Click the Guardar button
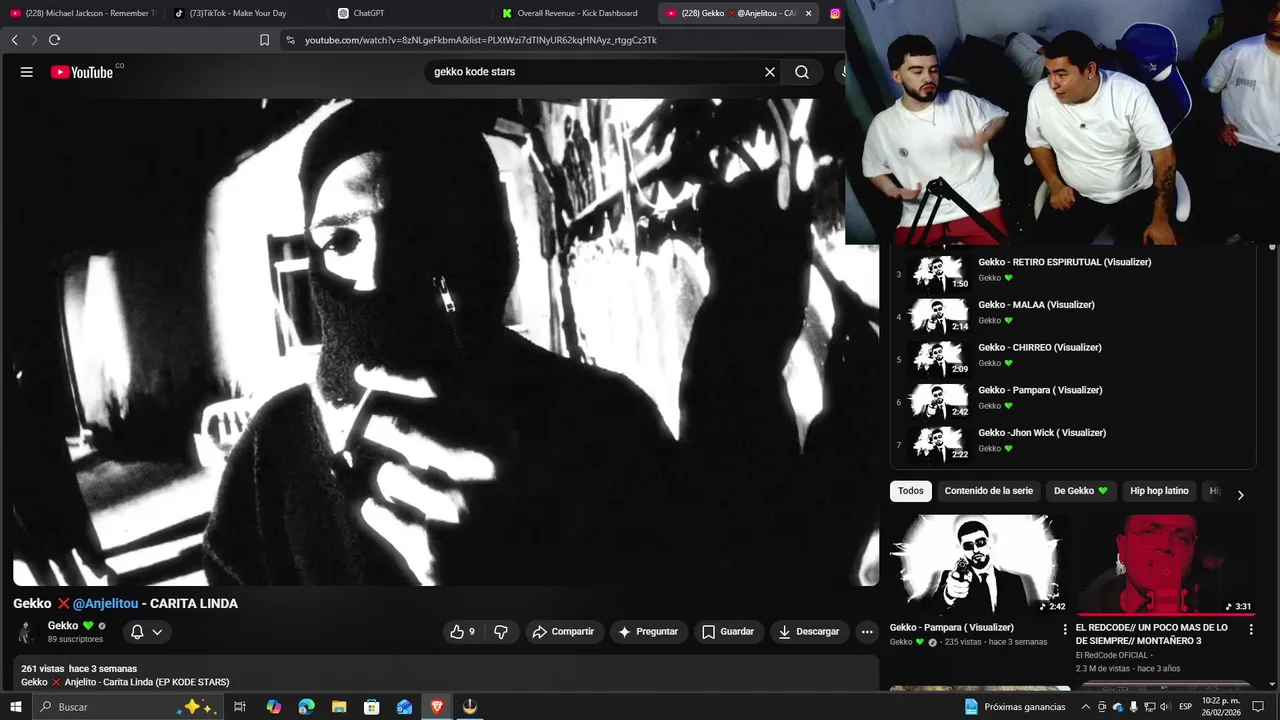 click(728, 632)
